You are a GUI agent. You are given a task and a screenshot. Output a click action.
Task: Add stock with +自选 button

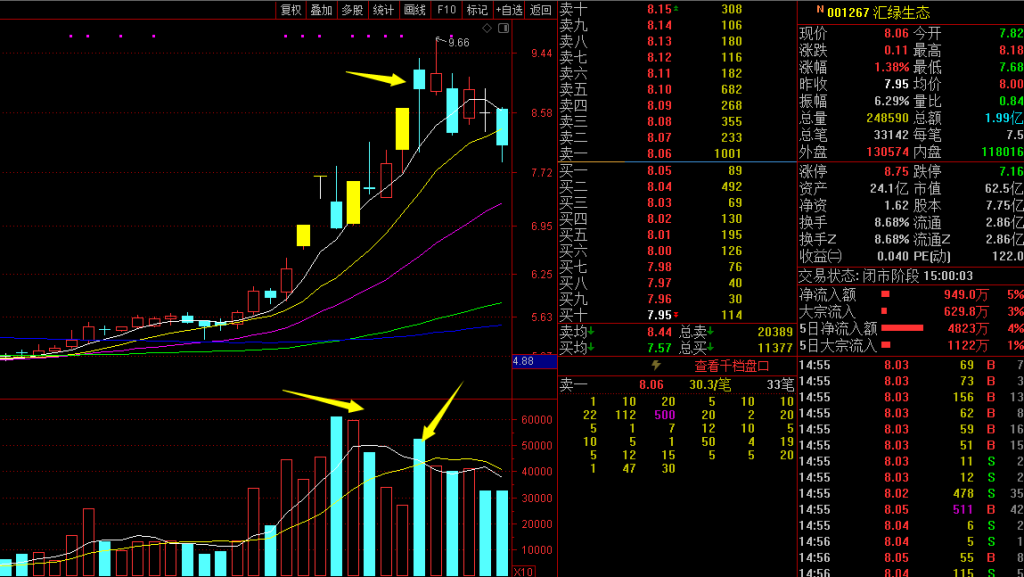pos(509,10)
